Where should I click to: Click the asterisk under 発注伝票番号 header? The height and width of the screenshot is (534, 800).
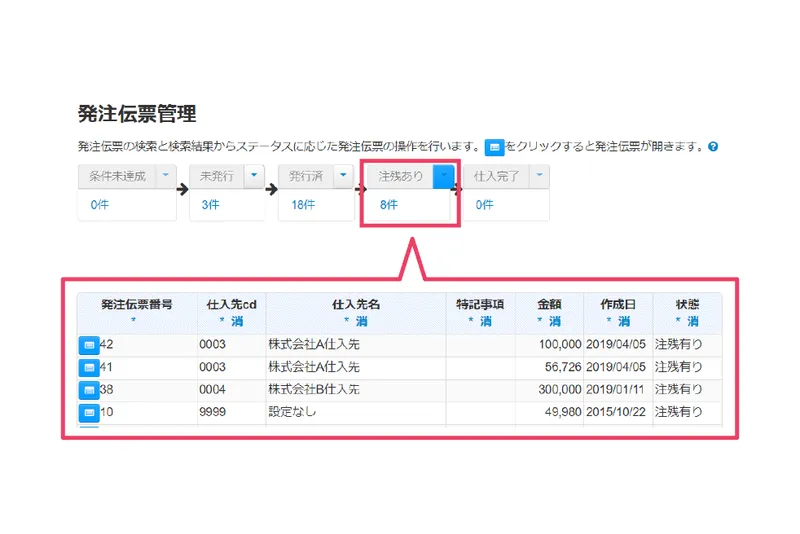coord(134,320)
